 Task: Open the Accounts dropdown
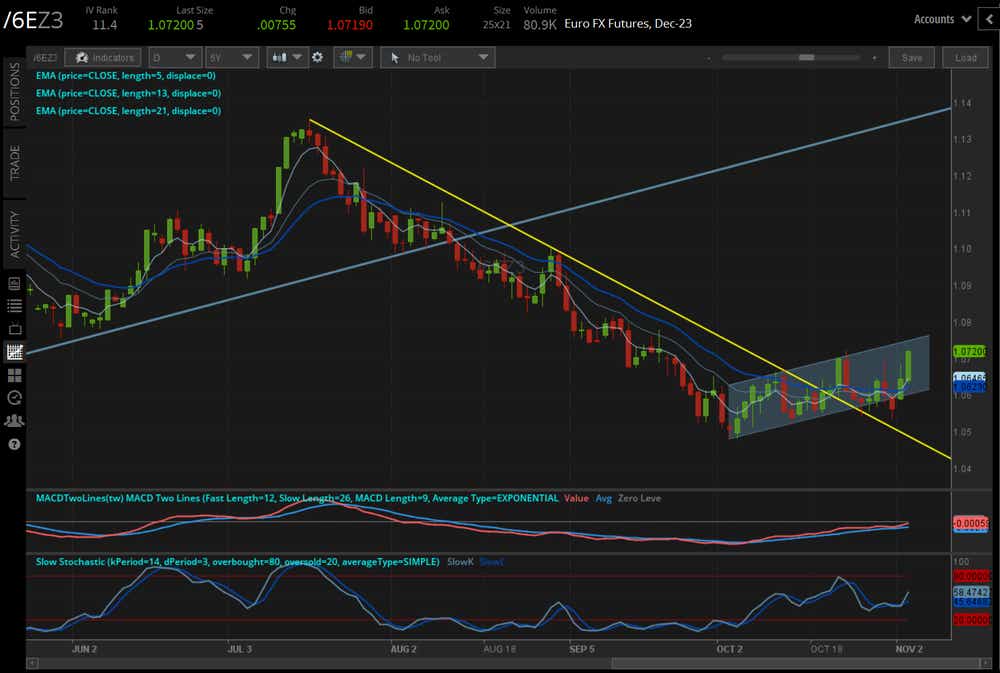[x=942, y=19]
